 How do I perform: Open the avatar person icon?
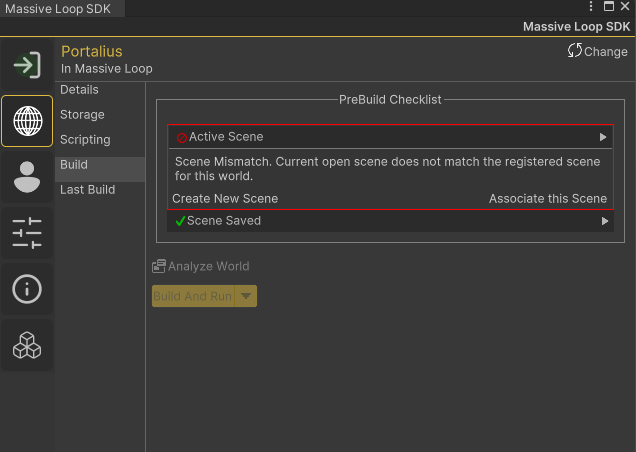[x=27, y=177]
